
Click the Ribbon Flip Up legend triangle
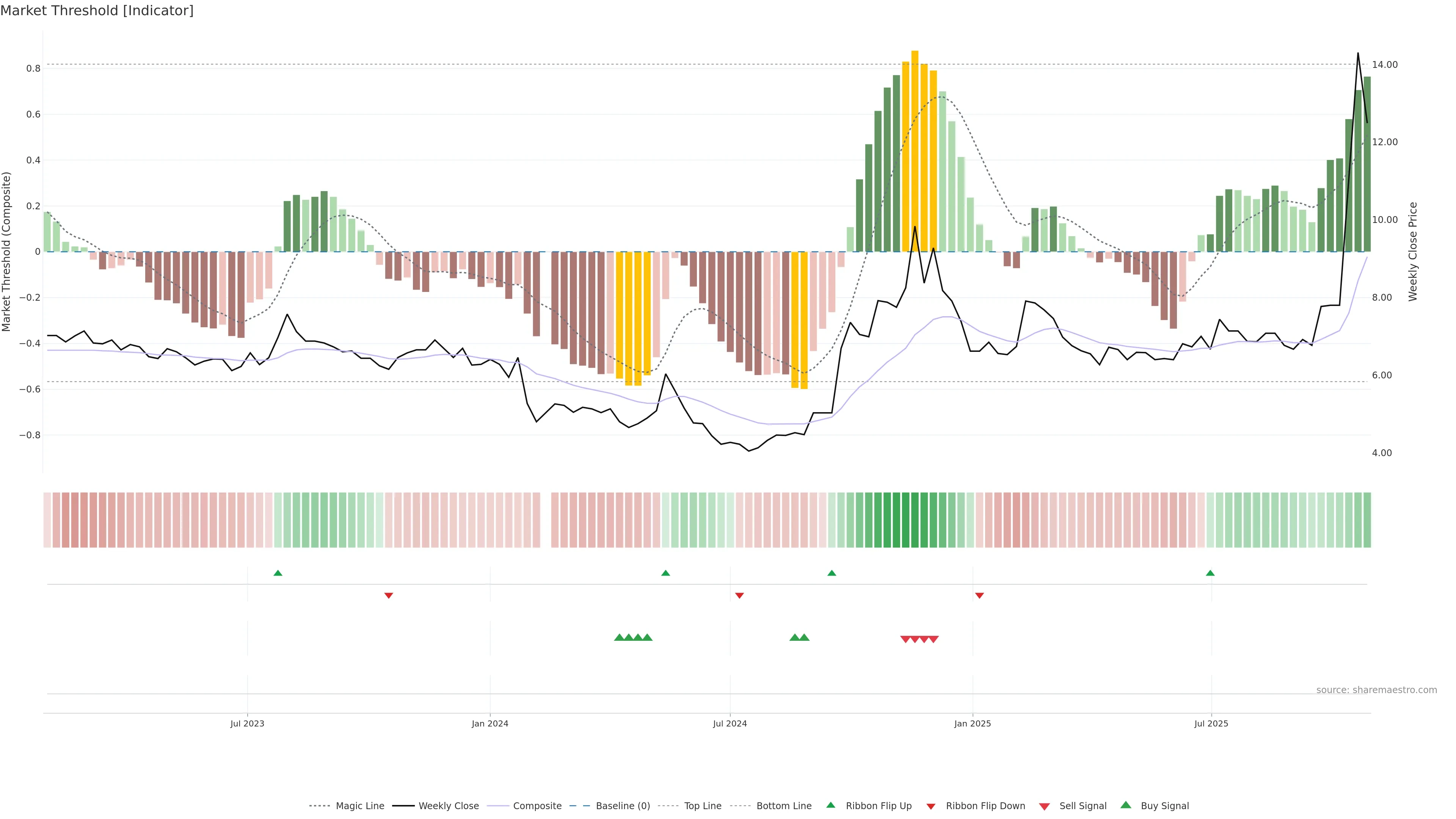click(830, 805)
